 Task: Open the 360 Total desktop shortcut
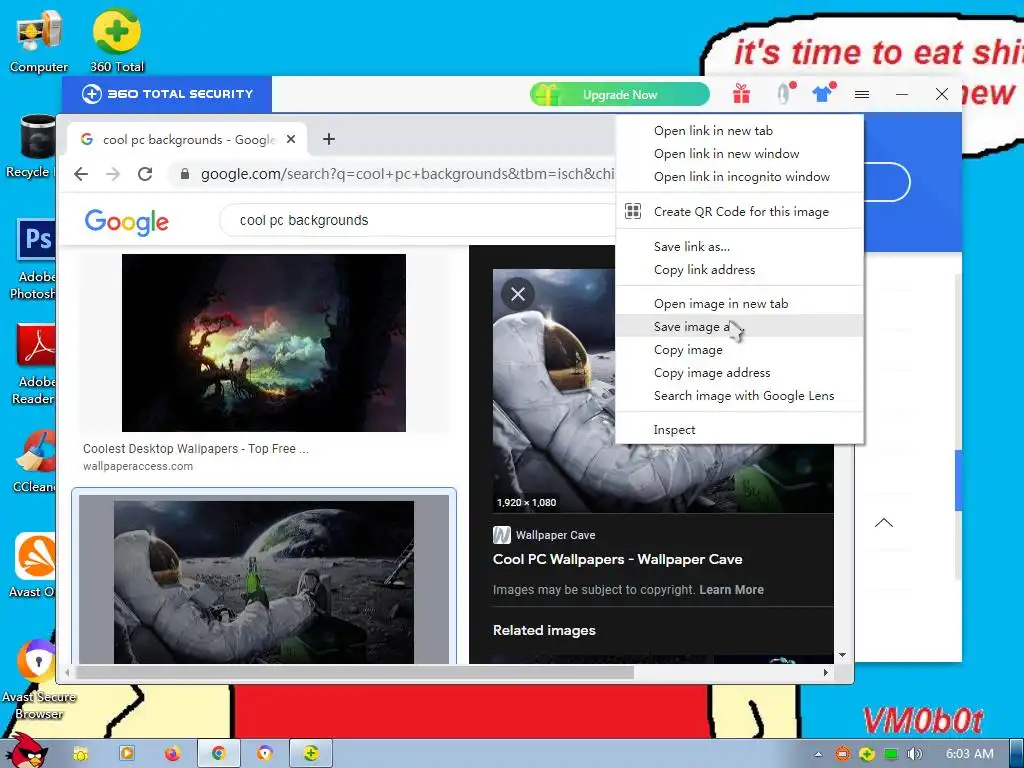pyautogui.click(x=117, y=40)
